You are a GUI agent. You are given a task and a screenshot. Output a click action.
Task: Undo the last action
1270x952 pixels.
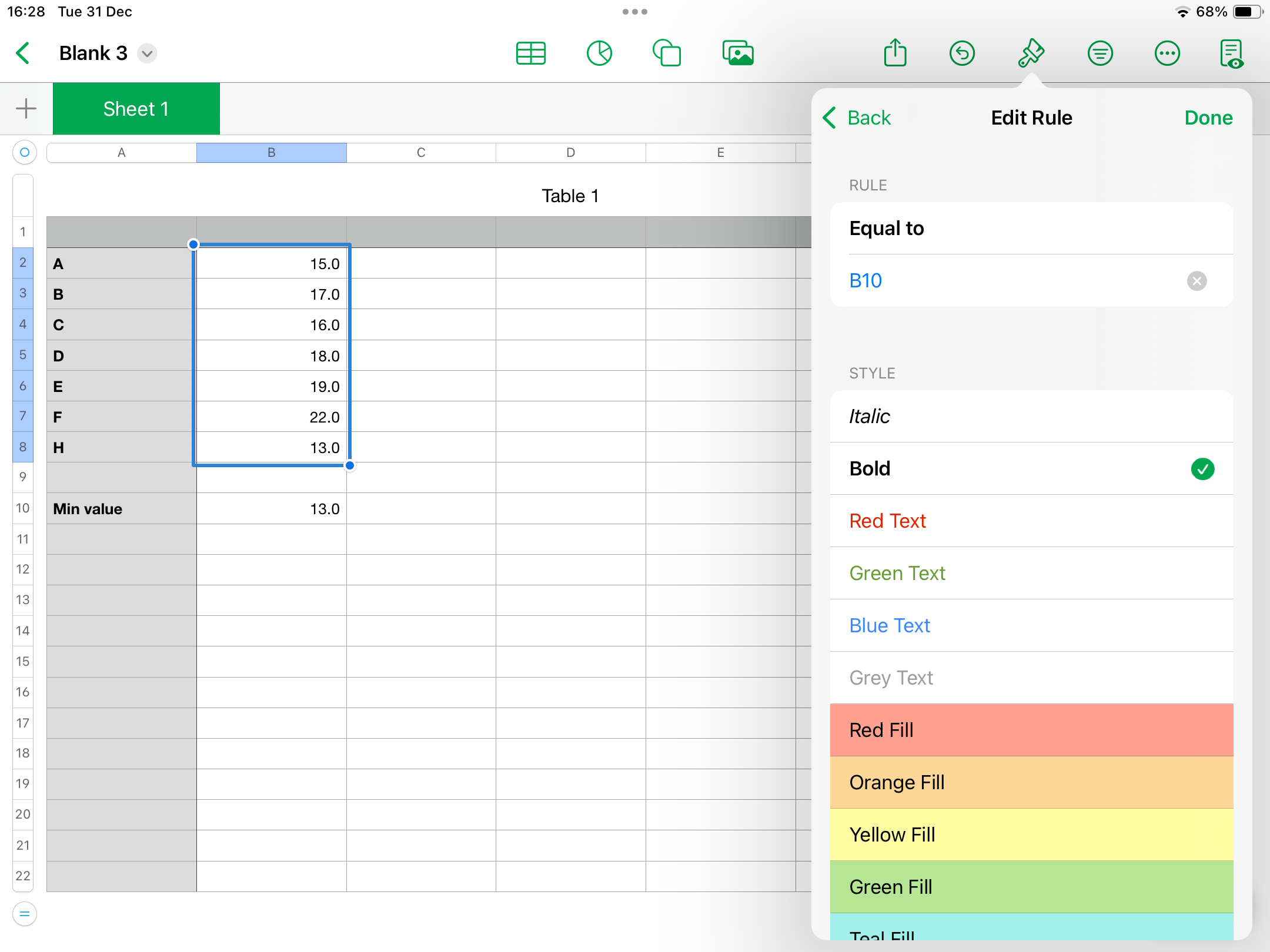(962, 53)
